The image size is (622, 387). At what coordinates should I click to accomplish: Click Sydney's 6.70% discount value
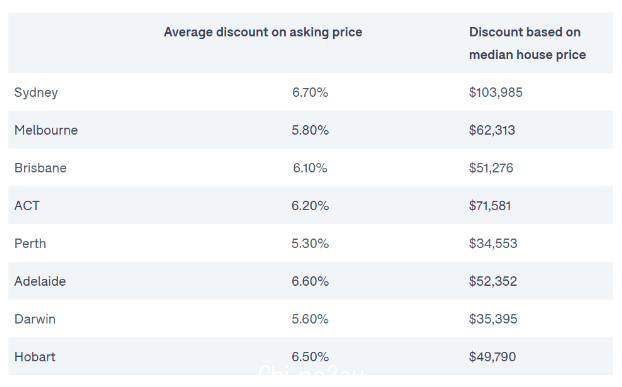tap(310, 92)
